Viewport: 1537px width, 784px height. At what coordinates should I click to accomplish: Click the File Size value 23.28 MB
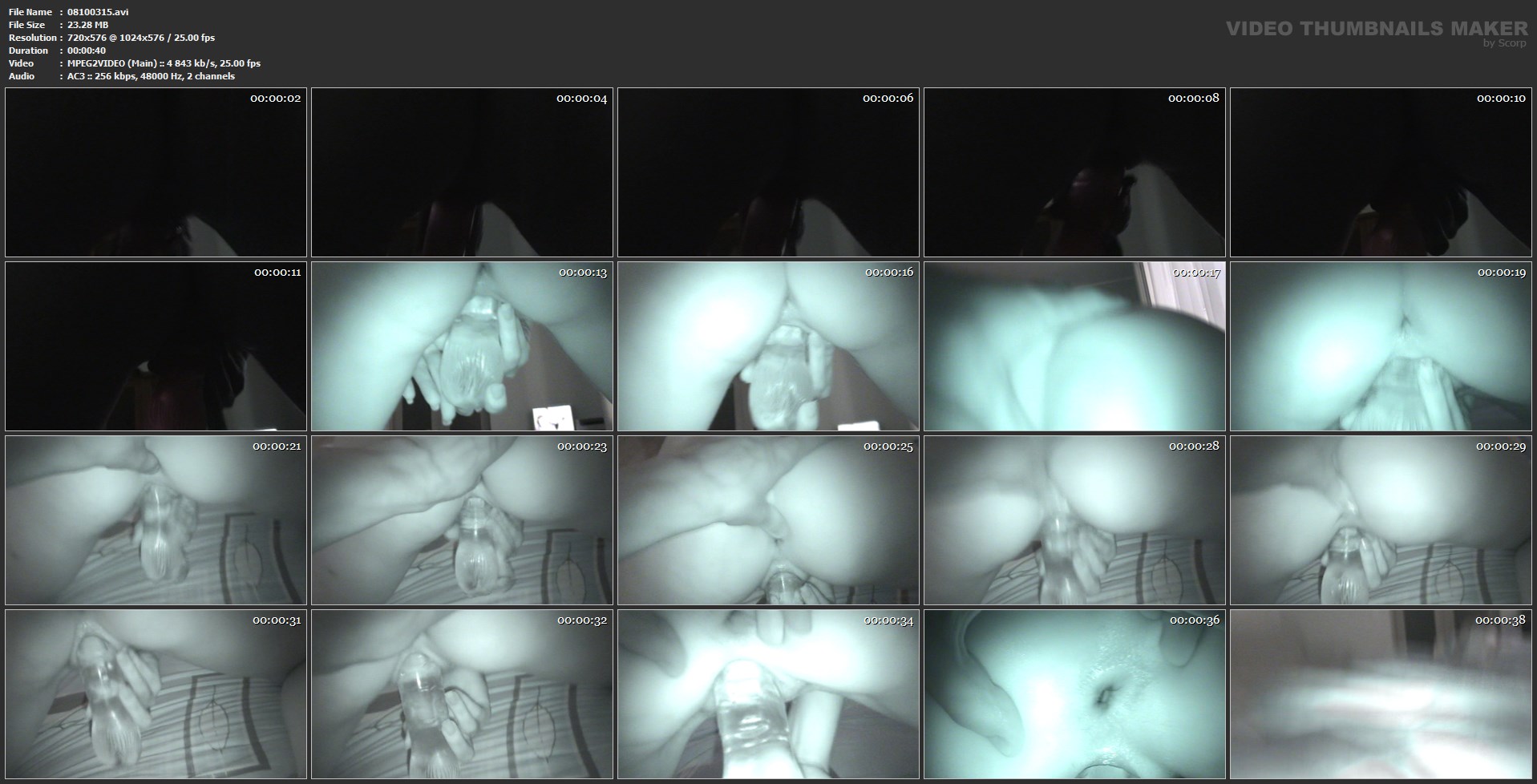tap(88, 25)
